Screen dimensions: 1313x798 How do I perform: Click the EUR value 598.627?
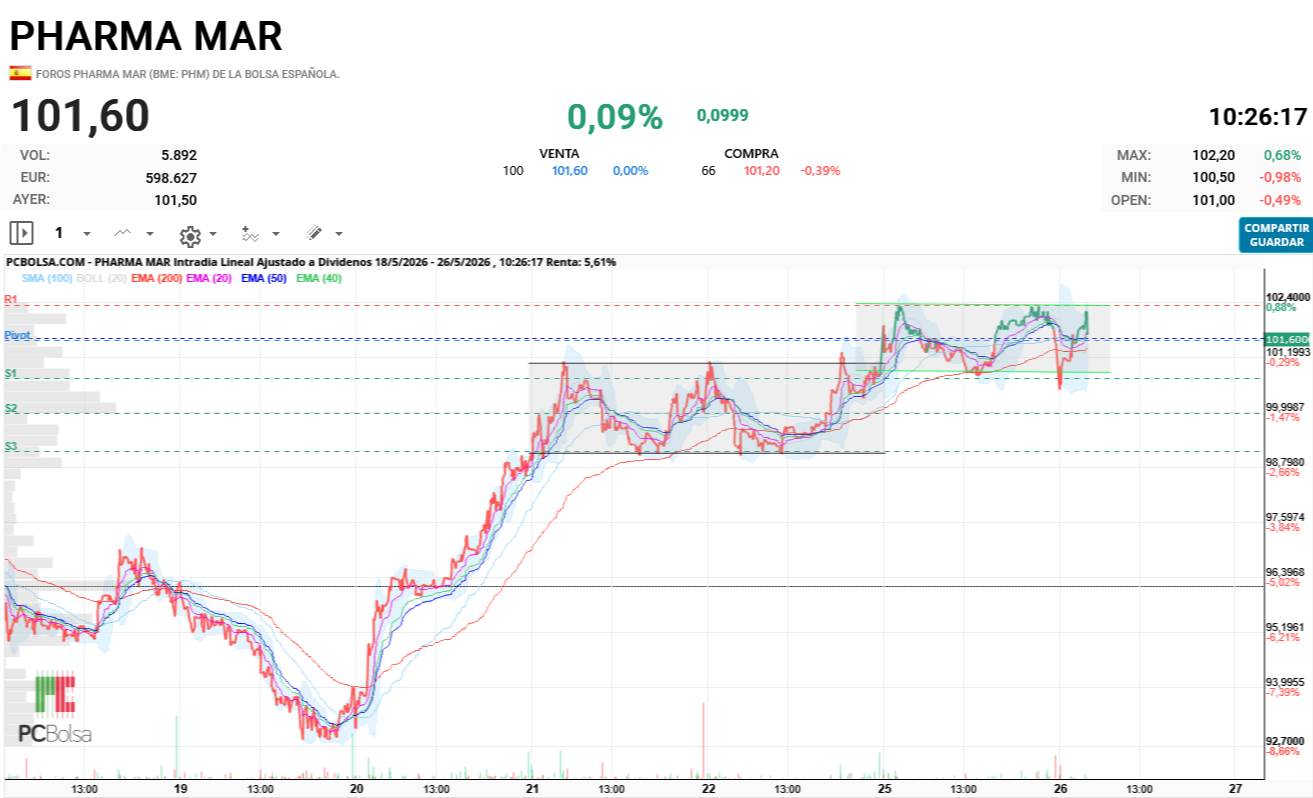pyautogui.click(x=171, y=177)
